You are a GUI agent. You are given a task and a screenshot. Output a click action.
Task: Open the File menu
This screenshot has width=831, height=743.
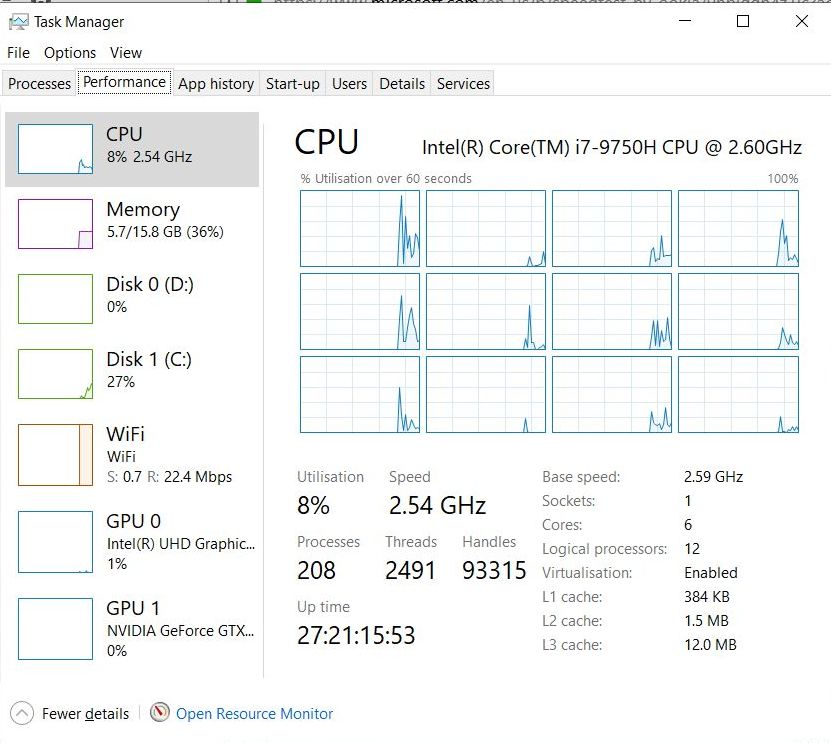18,53
